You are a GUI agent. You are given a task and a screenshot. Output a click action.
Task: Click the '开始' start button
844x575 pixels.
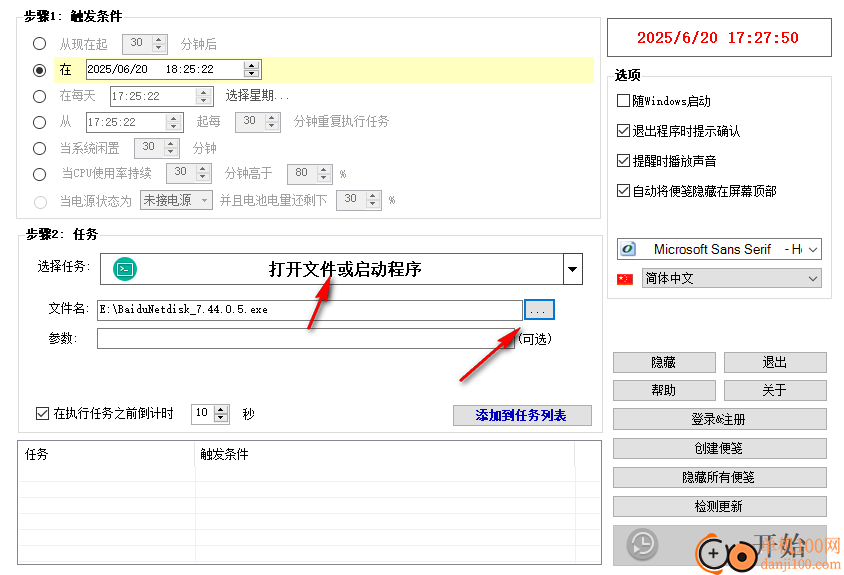click(719, 545)
